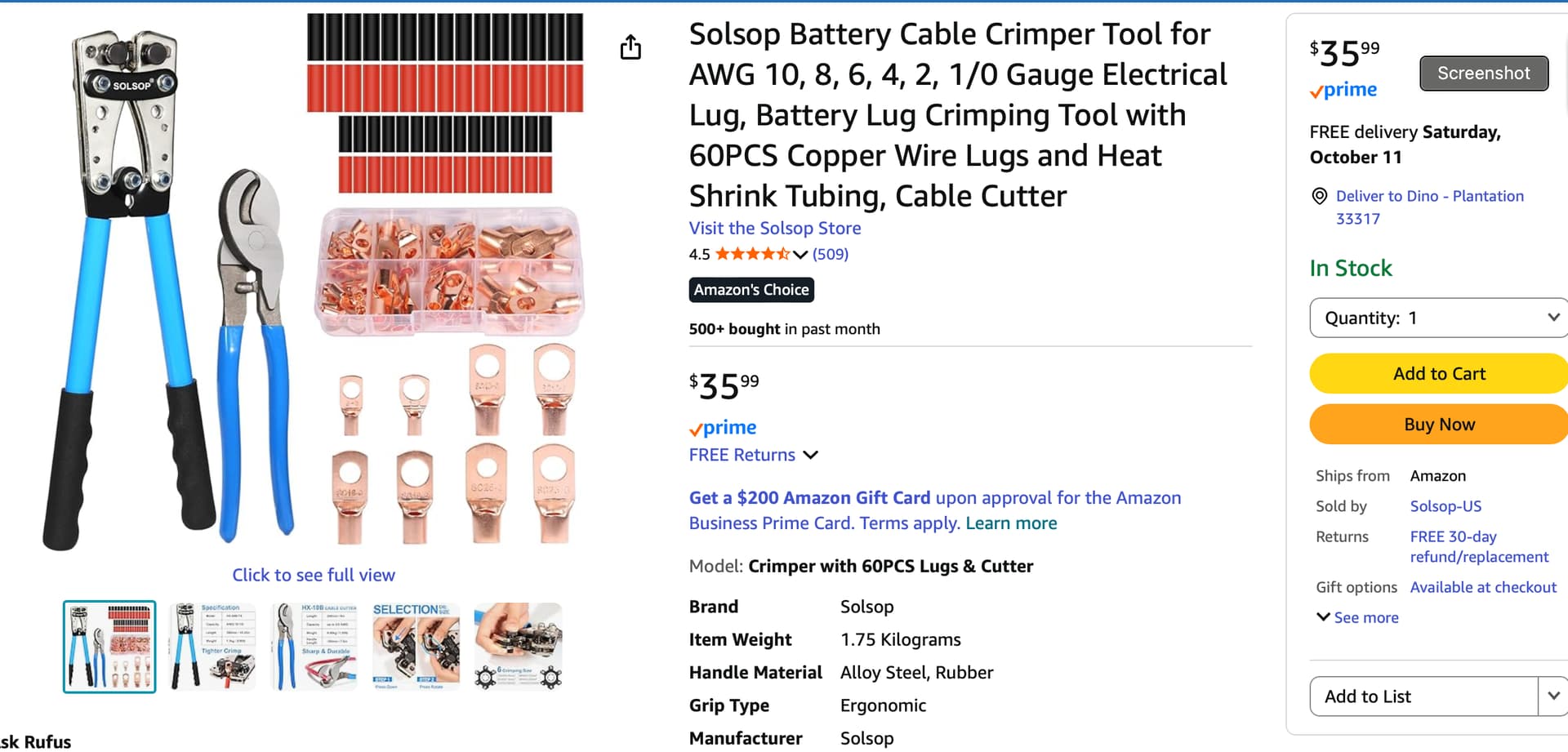Expand the rating breakdown chevron
Screen dimensions: 1568x752
point(800,254)
